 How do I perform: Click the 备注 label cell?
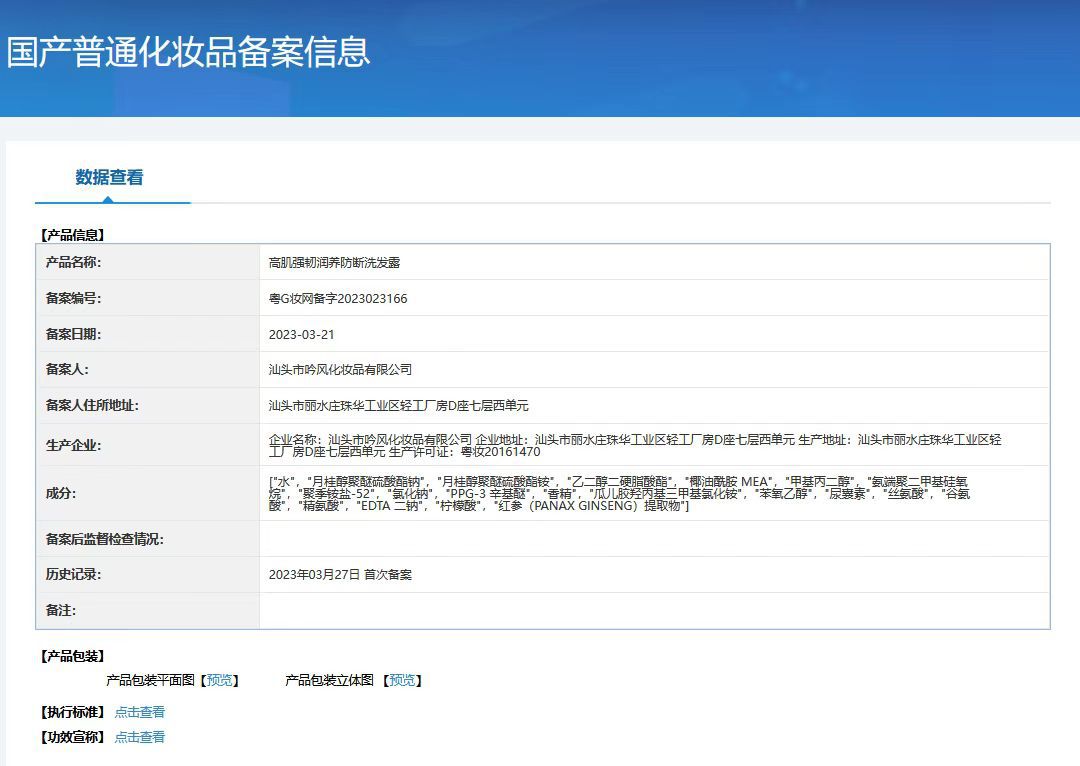point(147,610)
